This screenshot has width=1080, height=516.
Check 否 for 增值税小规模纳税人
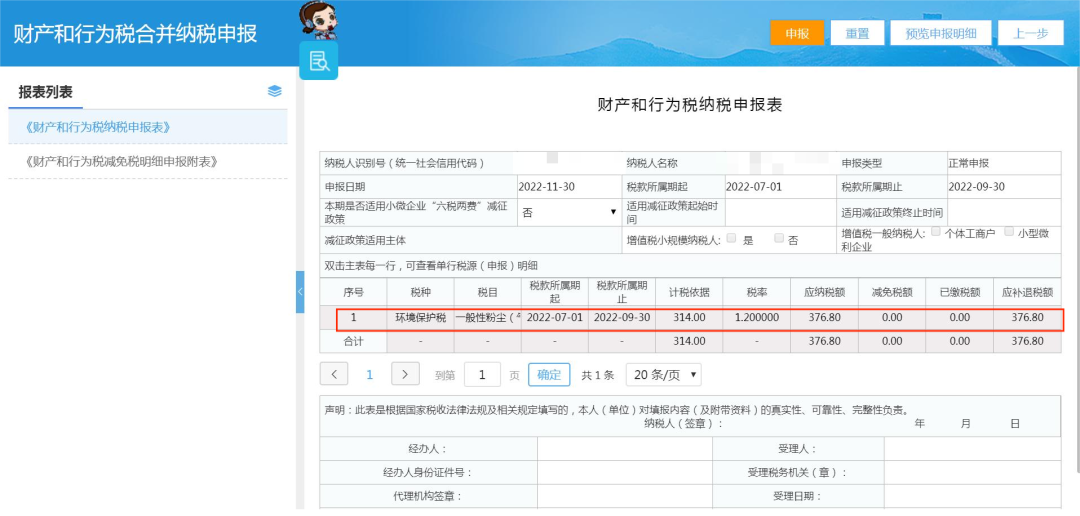(x=779, y=238)
